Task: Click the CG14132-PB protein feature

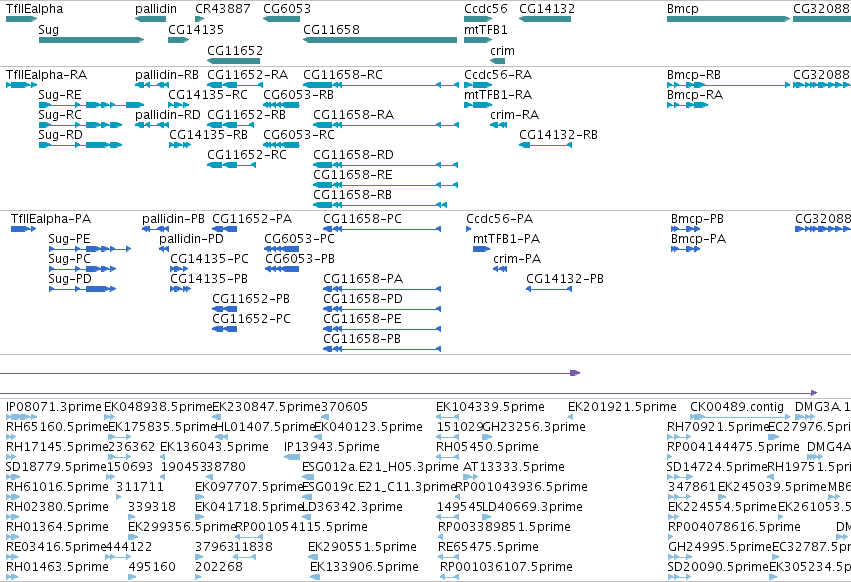Action: coord(549,289)
